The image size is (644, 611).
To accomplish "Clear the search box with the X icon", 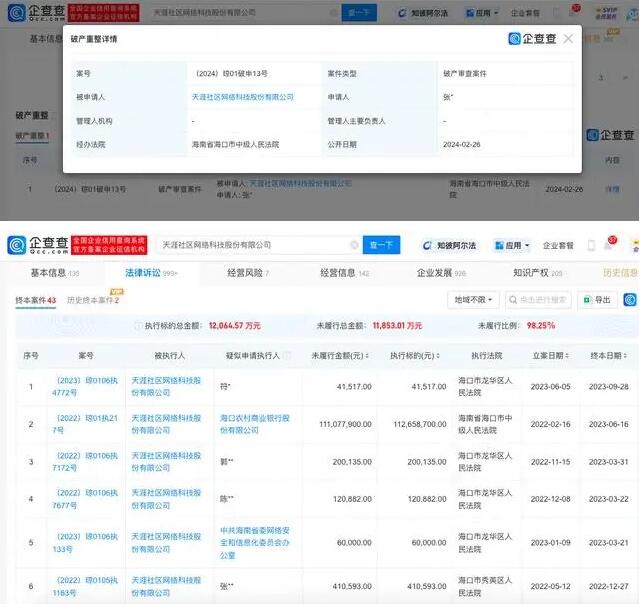I will tap(354, 245).
